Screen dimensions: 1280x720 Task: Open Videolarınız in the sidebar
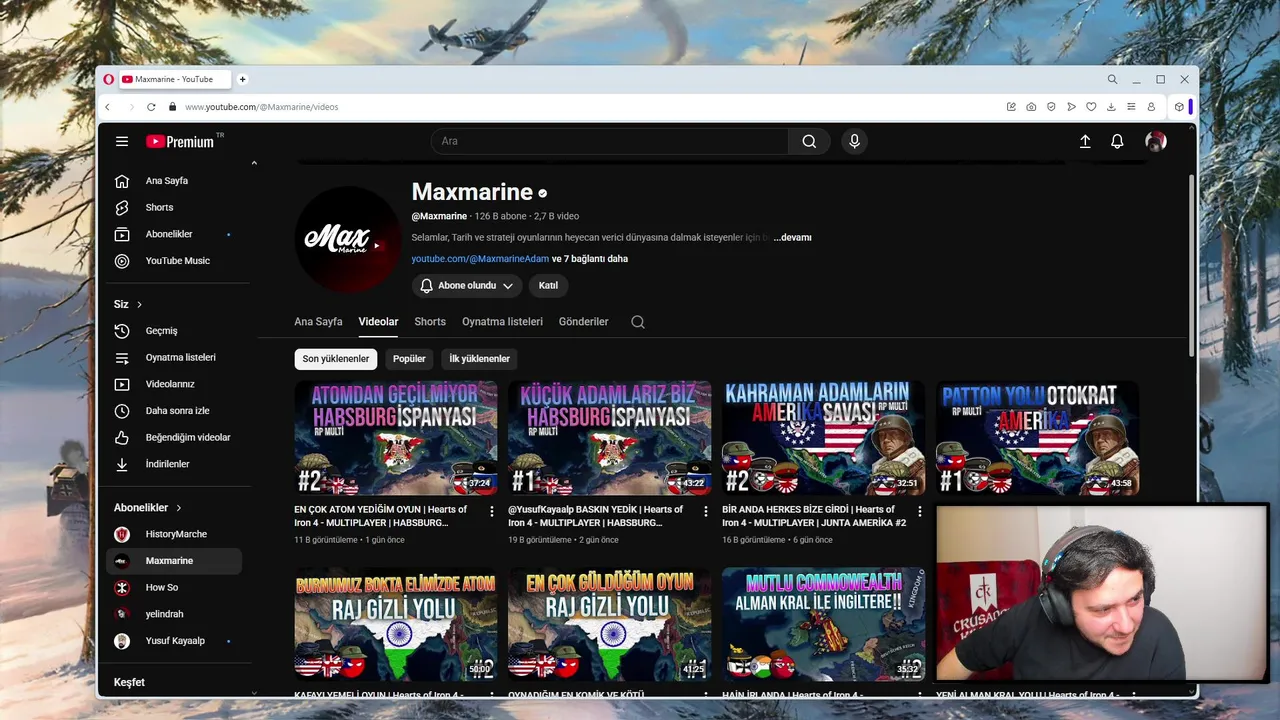click(x=174, y=384)
